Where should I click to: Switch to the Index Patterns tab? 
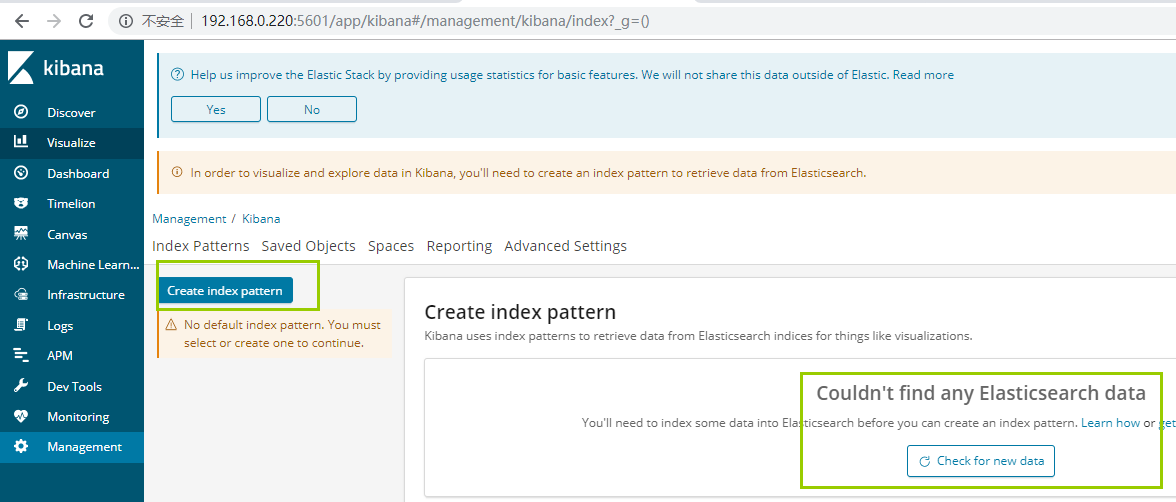[201, 245]
